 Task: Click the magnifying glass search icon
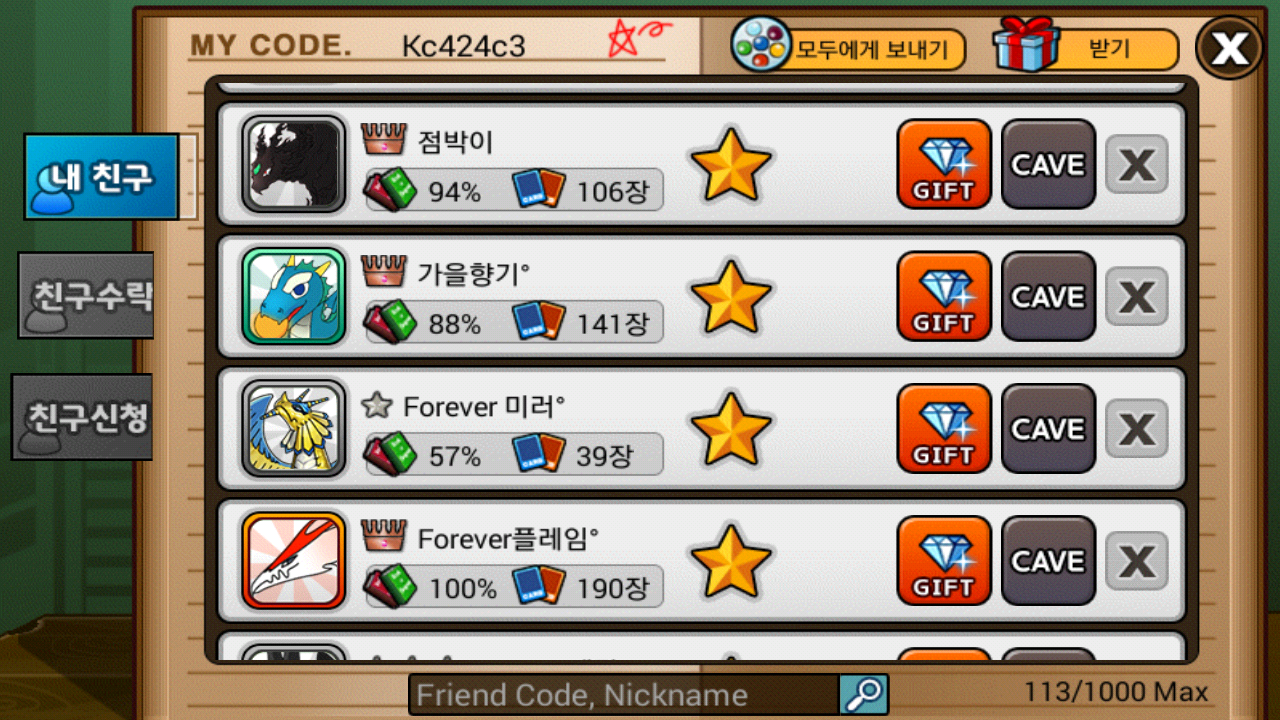[x=863, y=694]
